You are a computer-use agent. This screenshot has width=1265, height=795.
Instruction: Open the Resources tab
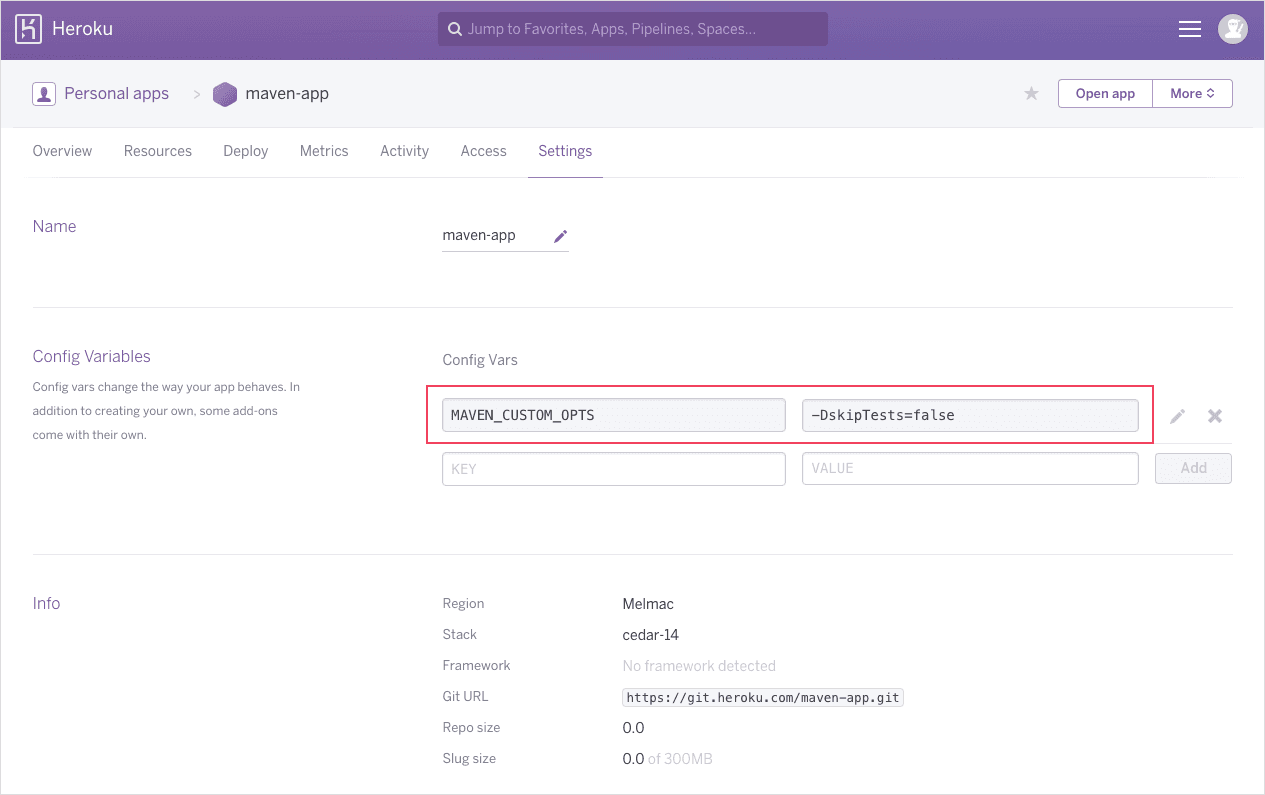[157, 151]
